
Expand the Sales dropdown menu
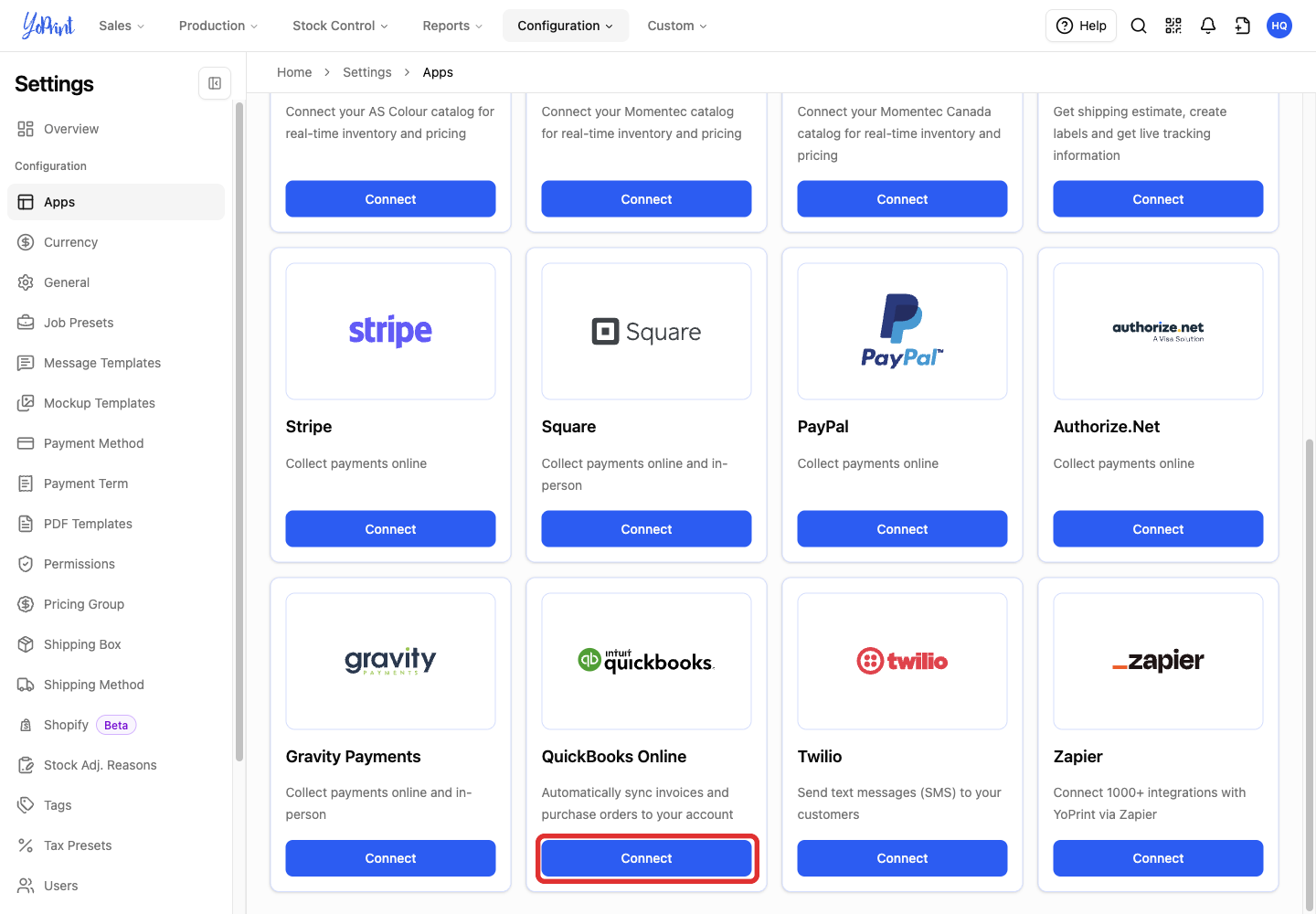coord(122,26)
